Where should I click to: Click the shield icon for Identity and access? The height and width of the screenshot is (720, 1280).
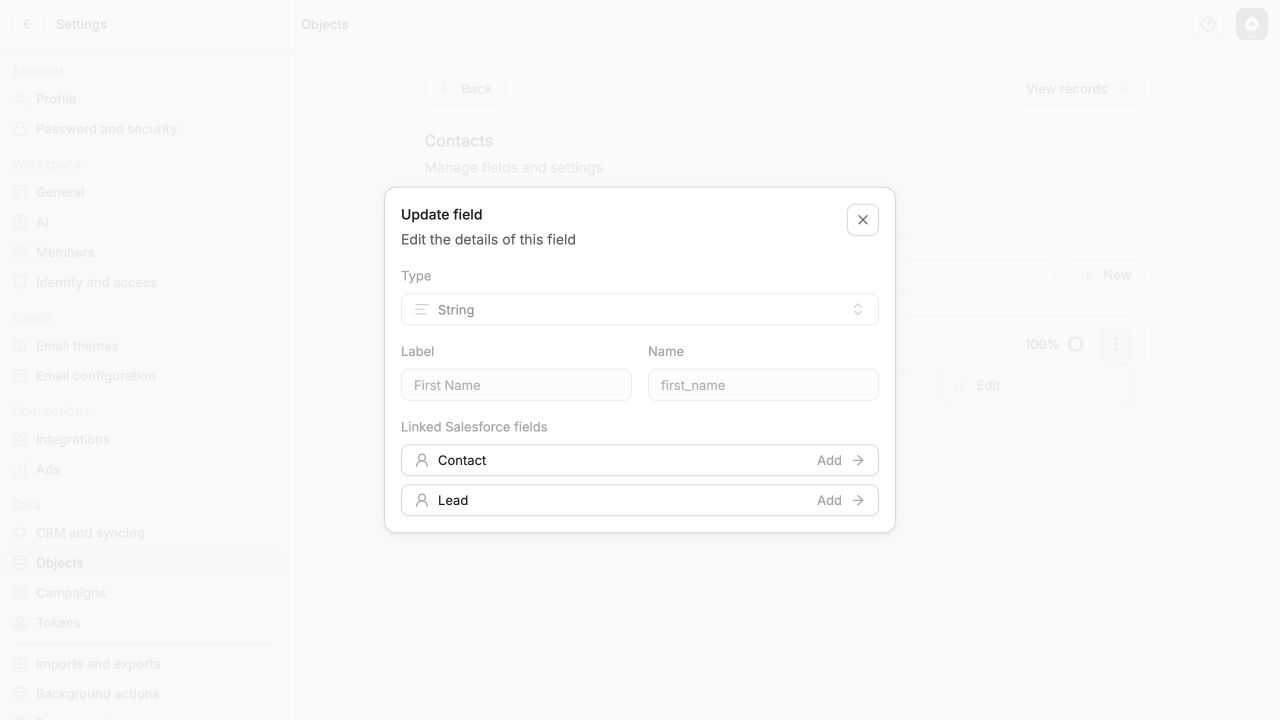tap(20, 282)
